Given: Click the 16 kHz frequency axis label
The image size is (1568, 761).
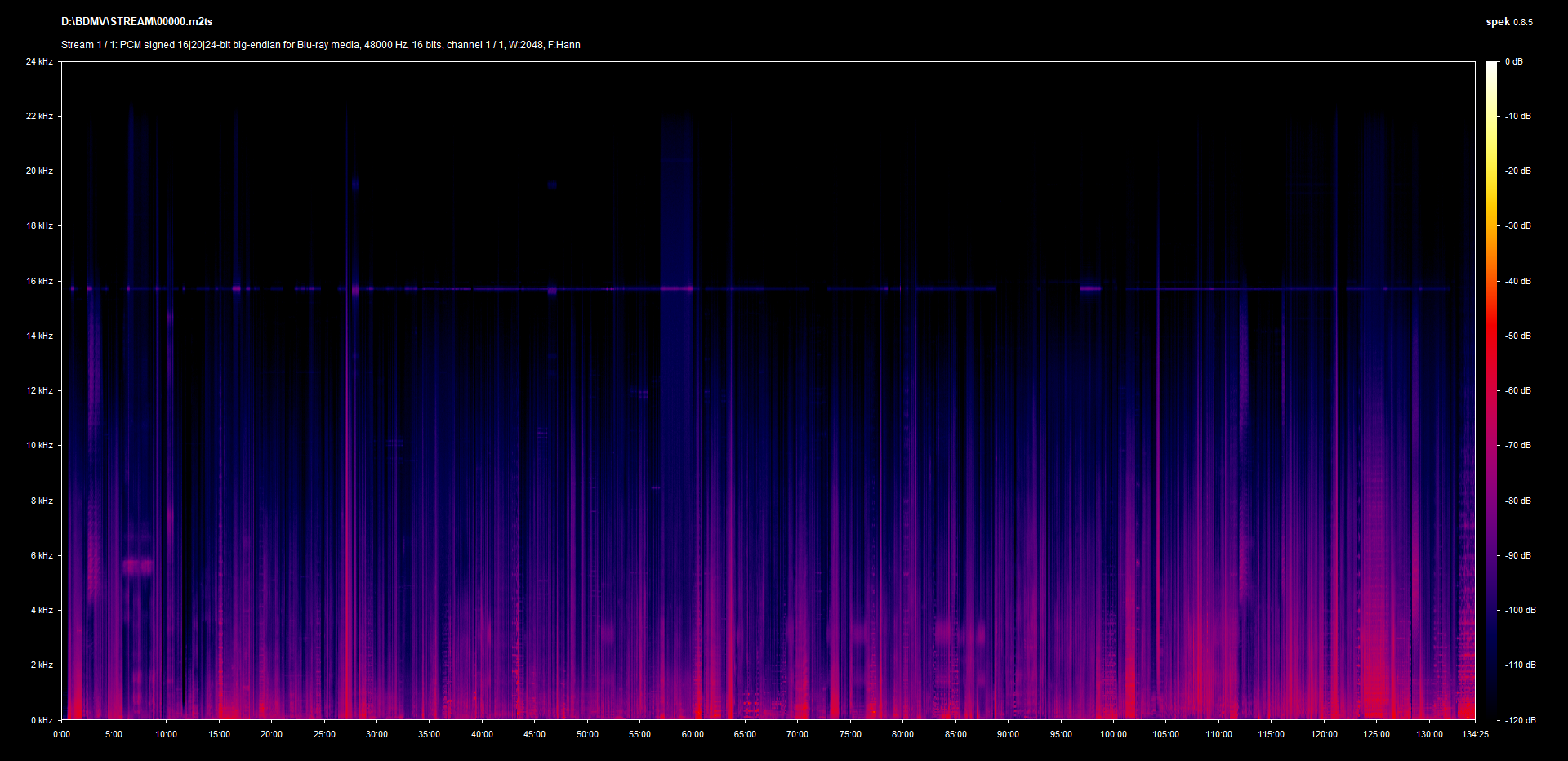Looking at the screenshot, I should 39,281.
